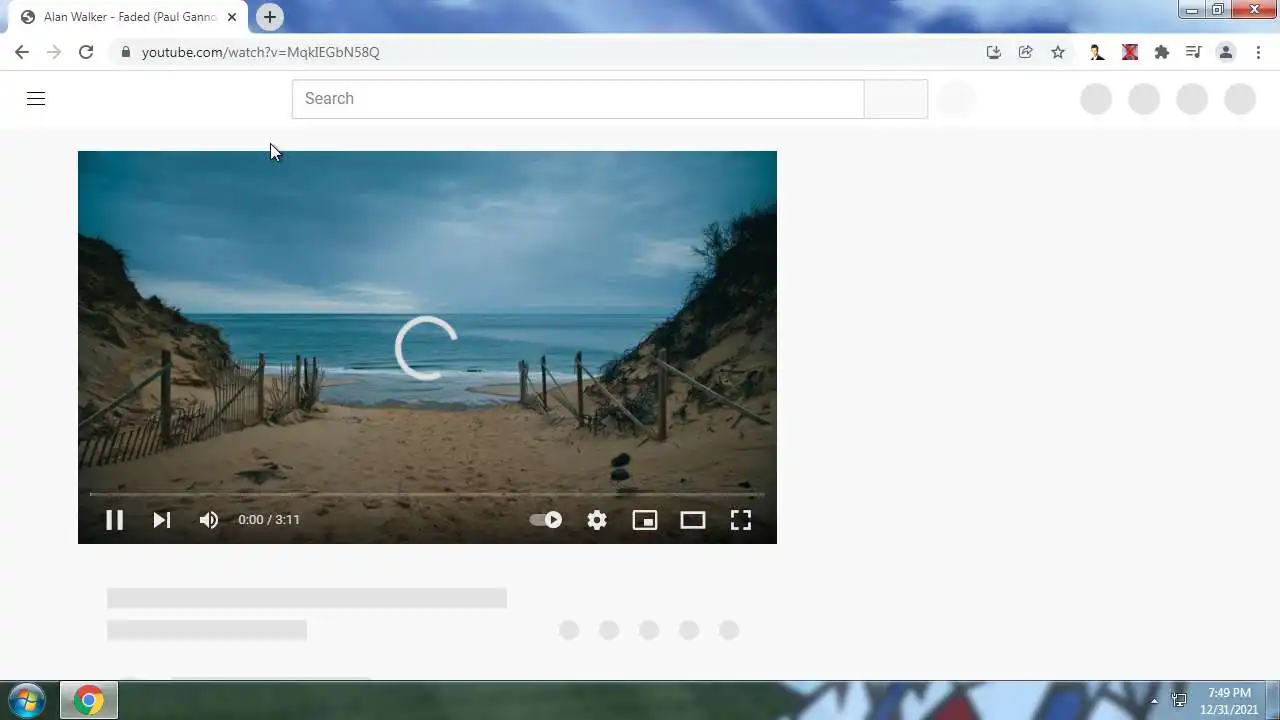The image size is (1280, 720).
Task: Focus the YouTube Search field
Action: point(578,99)
